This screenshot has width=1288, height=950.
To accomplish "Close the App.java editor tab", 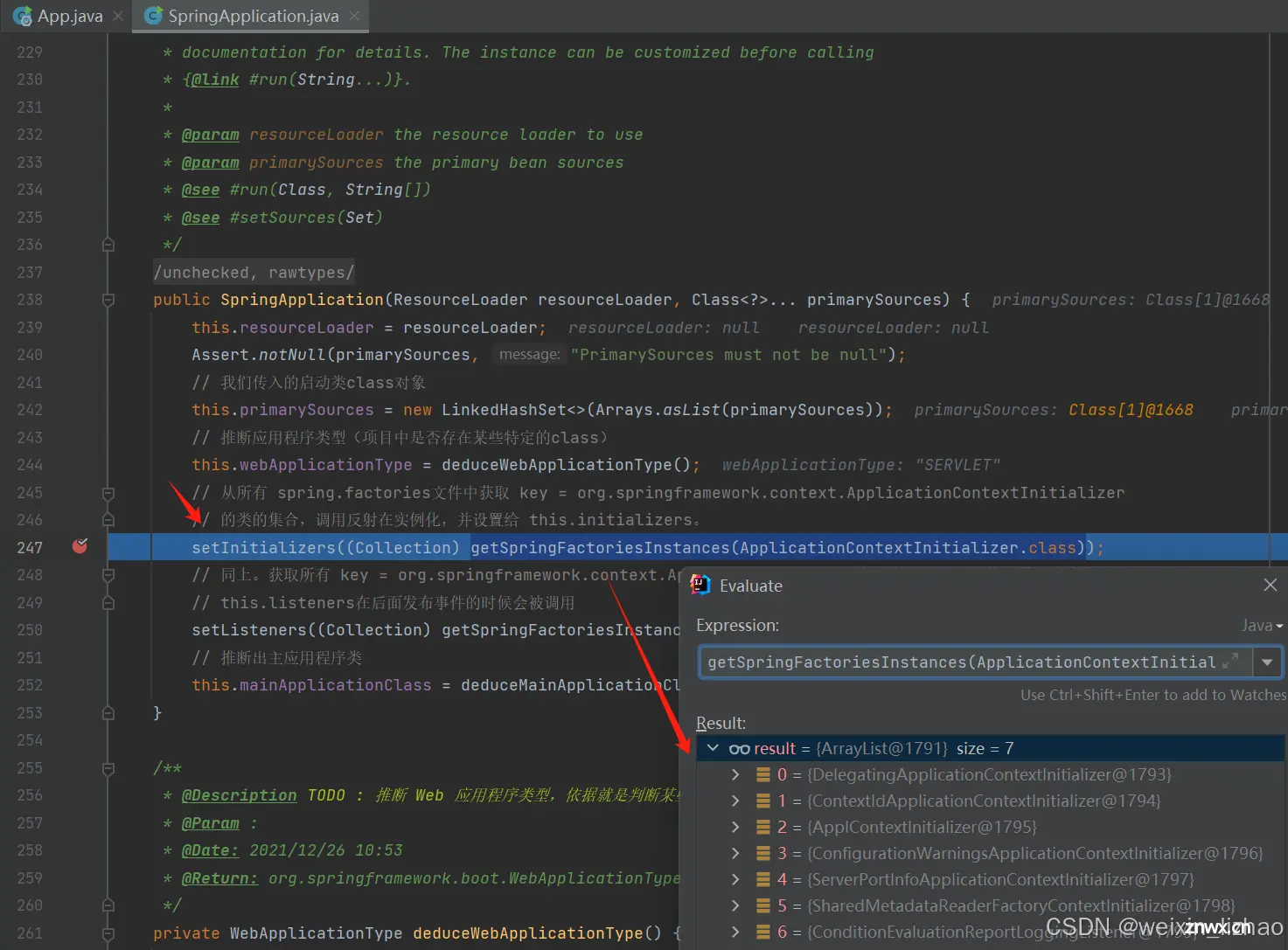I will [118, 16].
